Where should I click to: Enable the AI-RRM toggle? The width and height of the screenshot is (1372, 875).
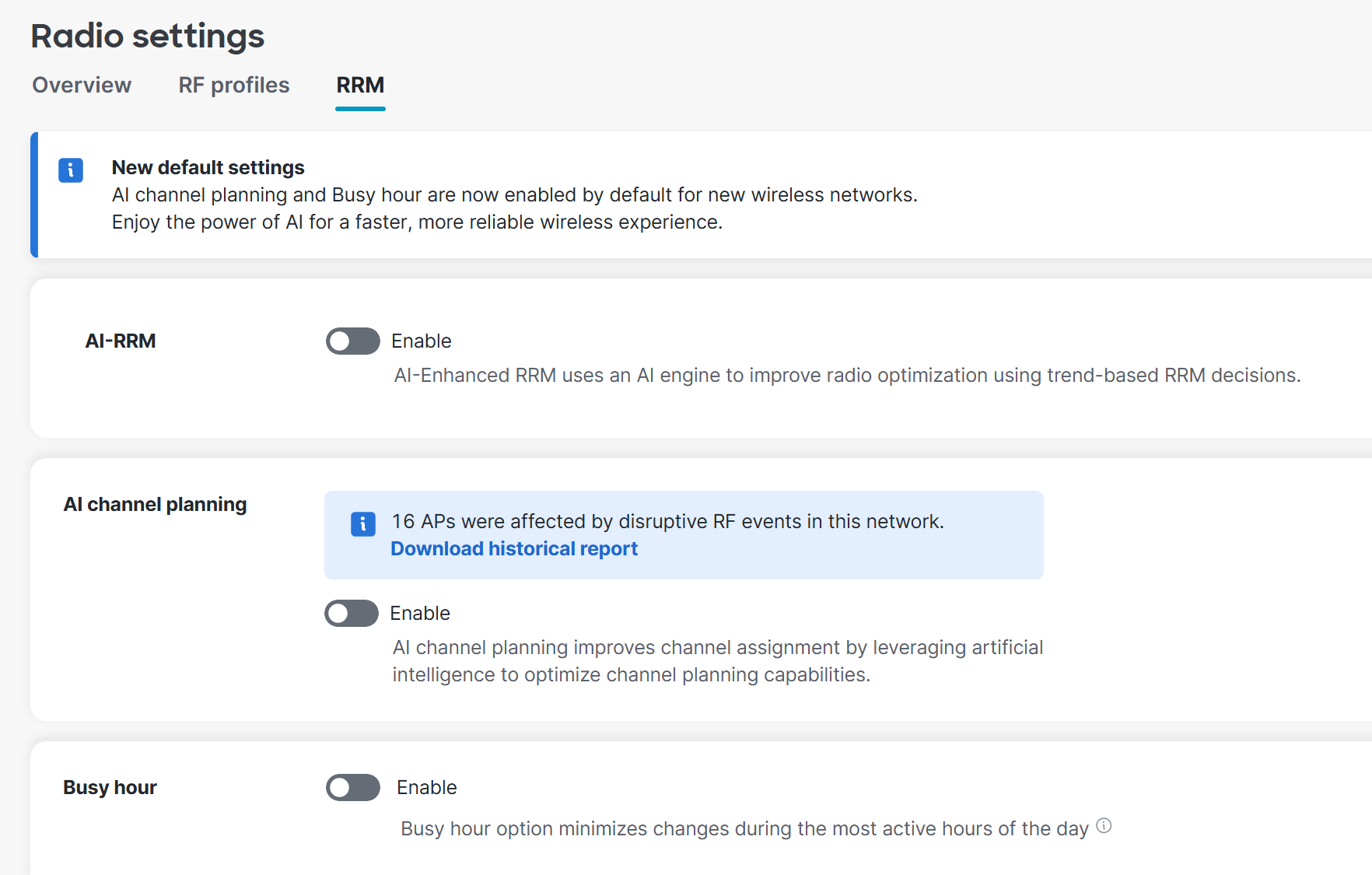(352, 341)
